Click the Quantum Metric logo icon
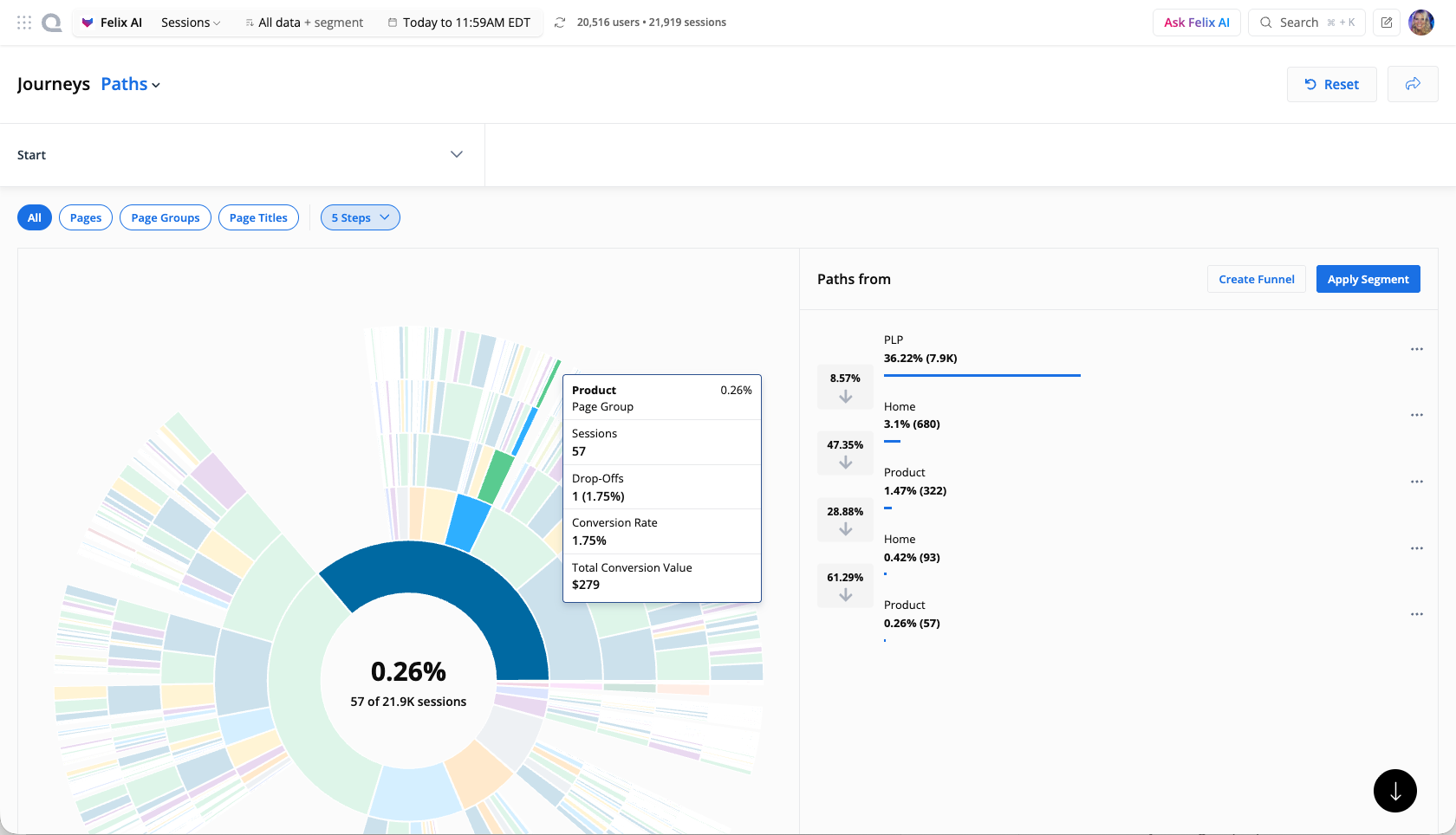The image size is (1456, 835). (52, 23)
